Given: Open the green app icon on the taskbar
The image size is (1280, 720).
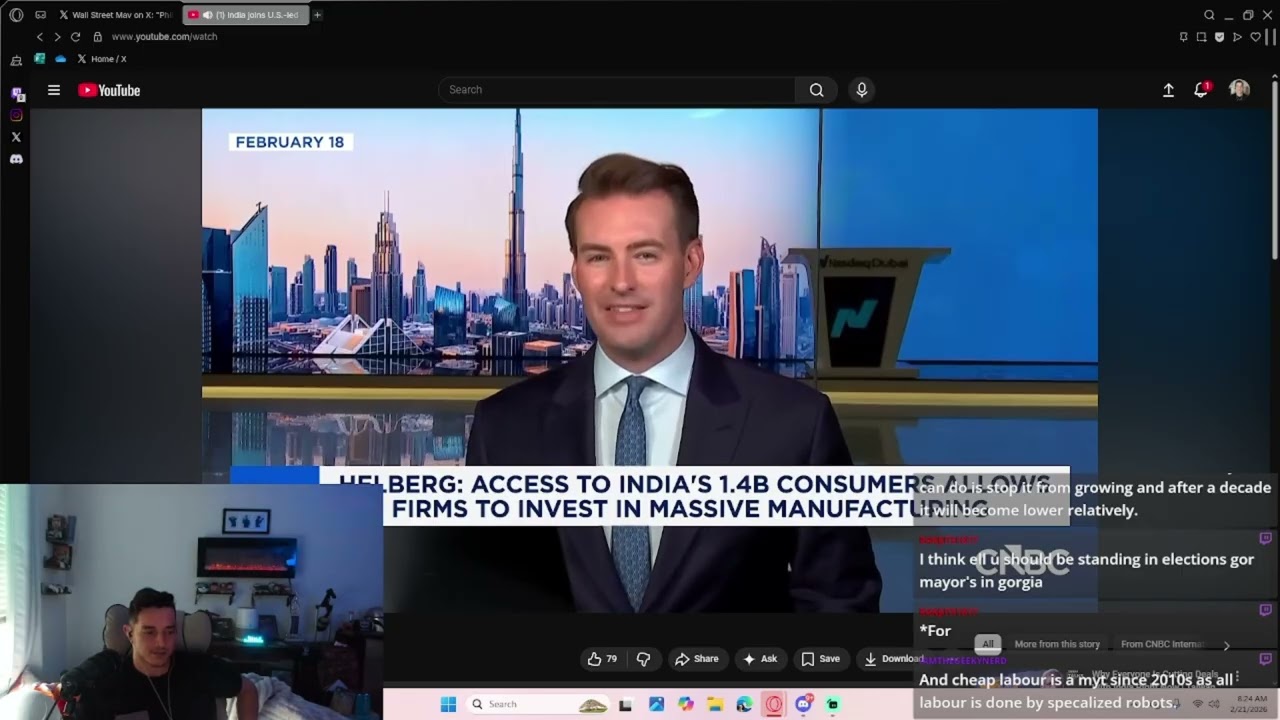Looking at the screenshot, I should coord(832,704).
